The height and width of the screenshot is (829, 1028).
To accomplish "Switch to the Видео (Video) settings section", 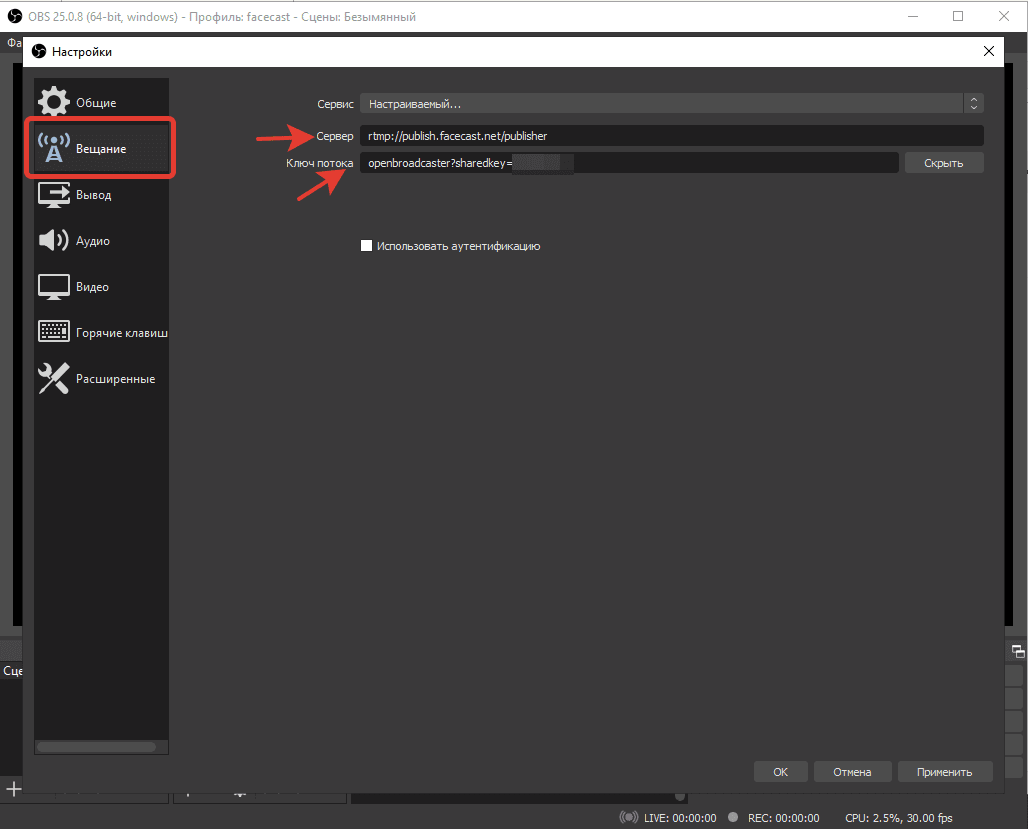I will point(101,287).
